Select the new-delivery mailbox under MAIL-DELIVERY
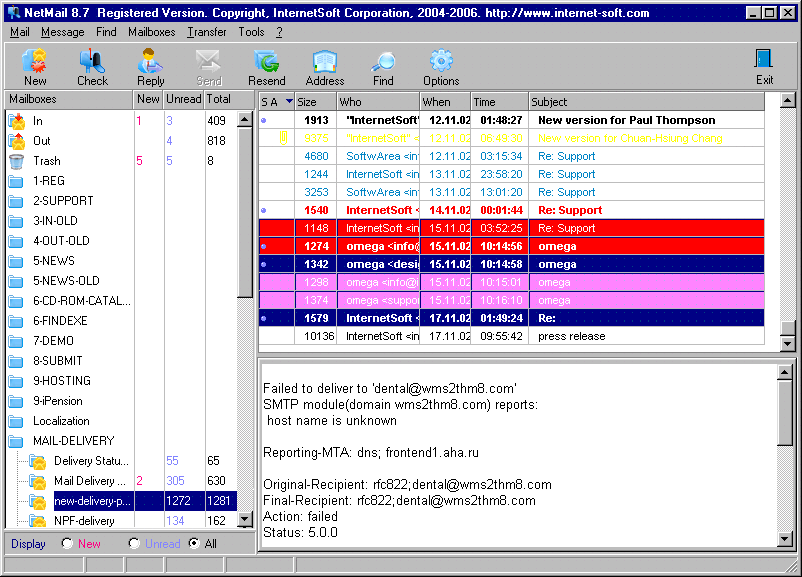This screenshot has width=802, height=577. coord(92,500)
